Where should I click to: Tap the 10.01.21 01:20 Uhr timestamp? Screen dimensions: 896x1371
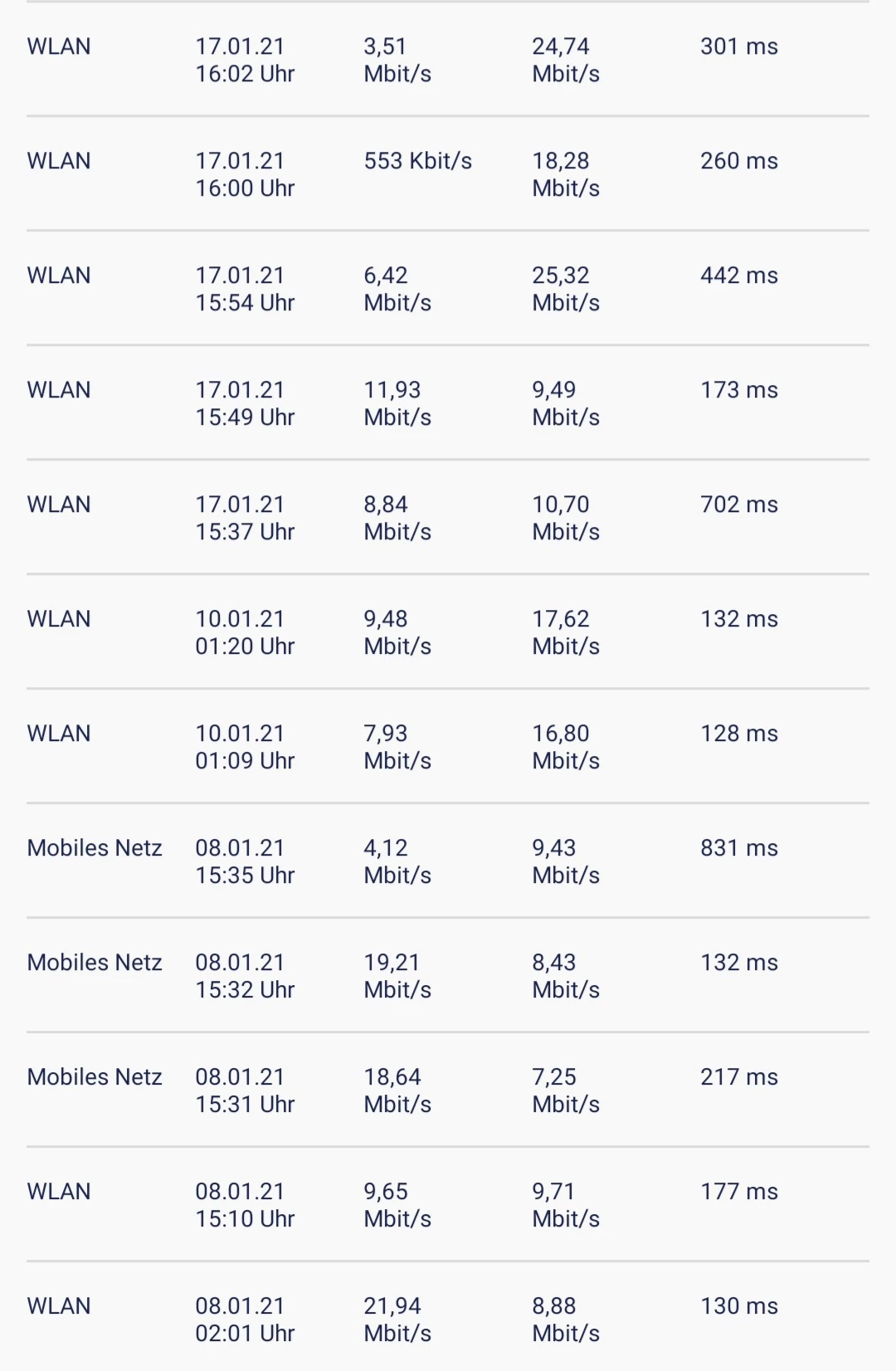(x=245, y=632)
